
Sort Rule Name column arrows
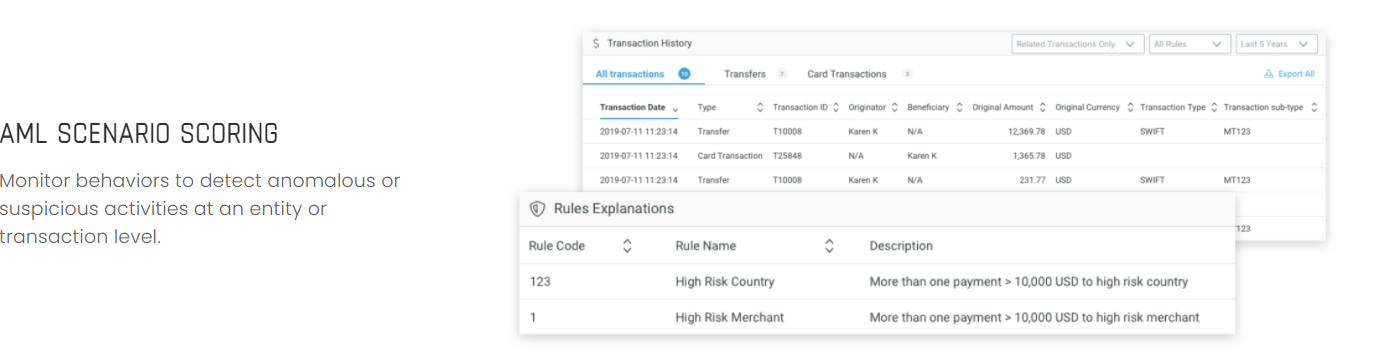tap(829, 245)
